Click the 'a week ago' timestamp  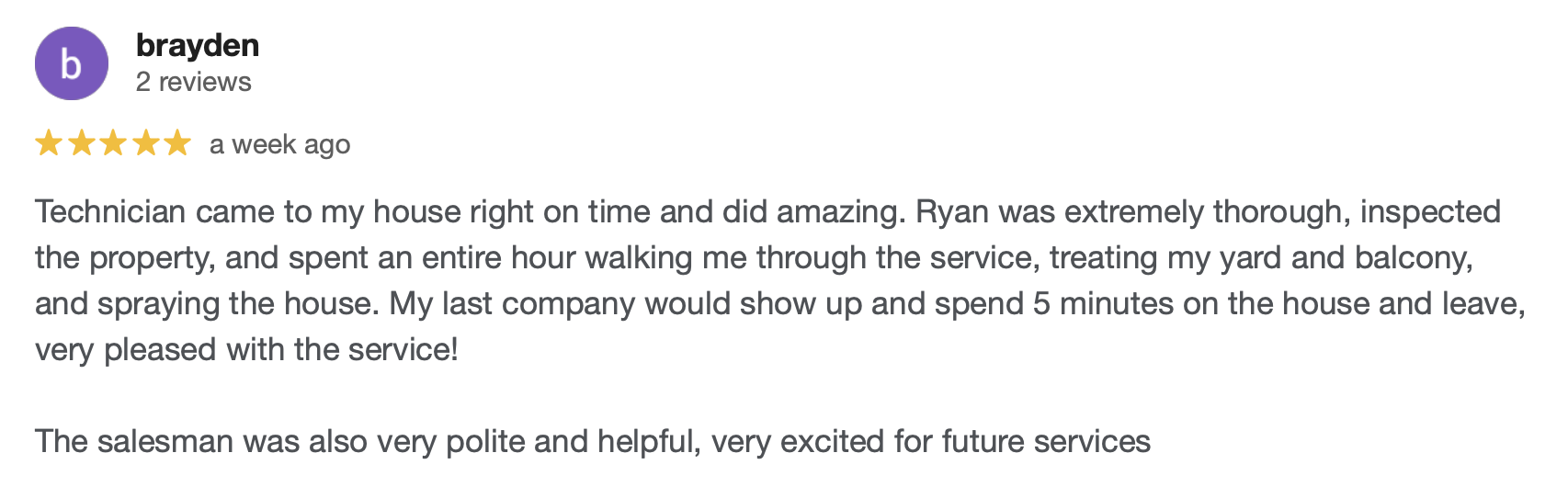click(x=280, y=144)
